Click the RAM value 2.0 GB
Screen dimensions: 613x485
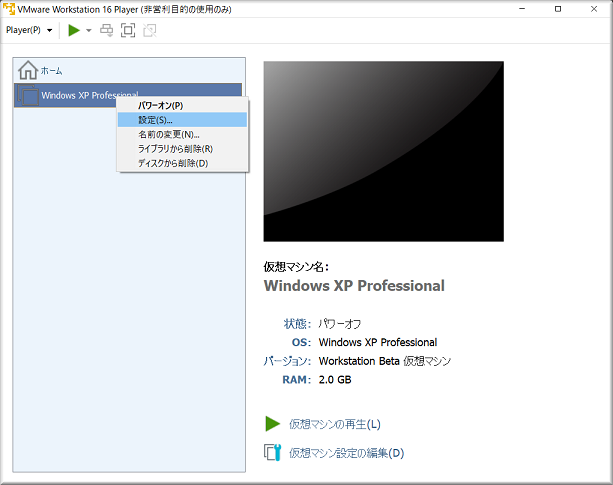point(335,379)
